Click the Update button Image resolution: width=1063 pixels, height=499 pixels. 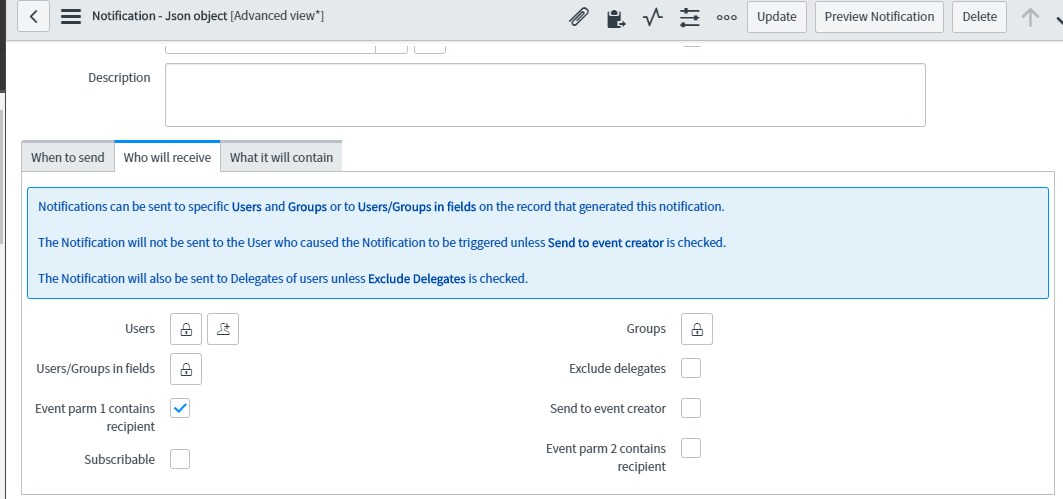click(776, 17)
